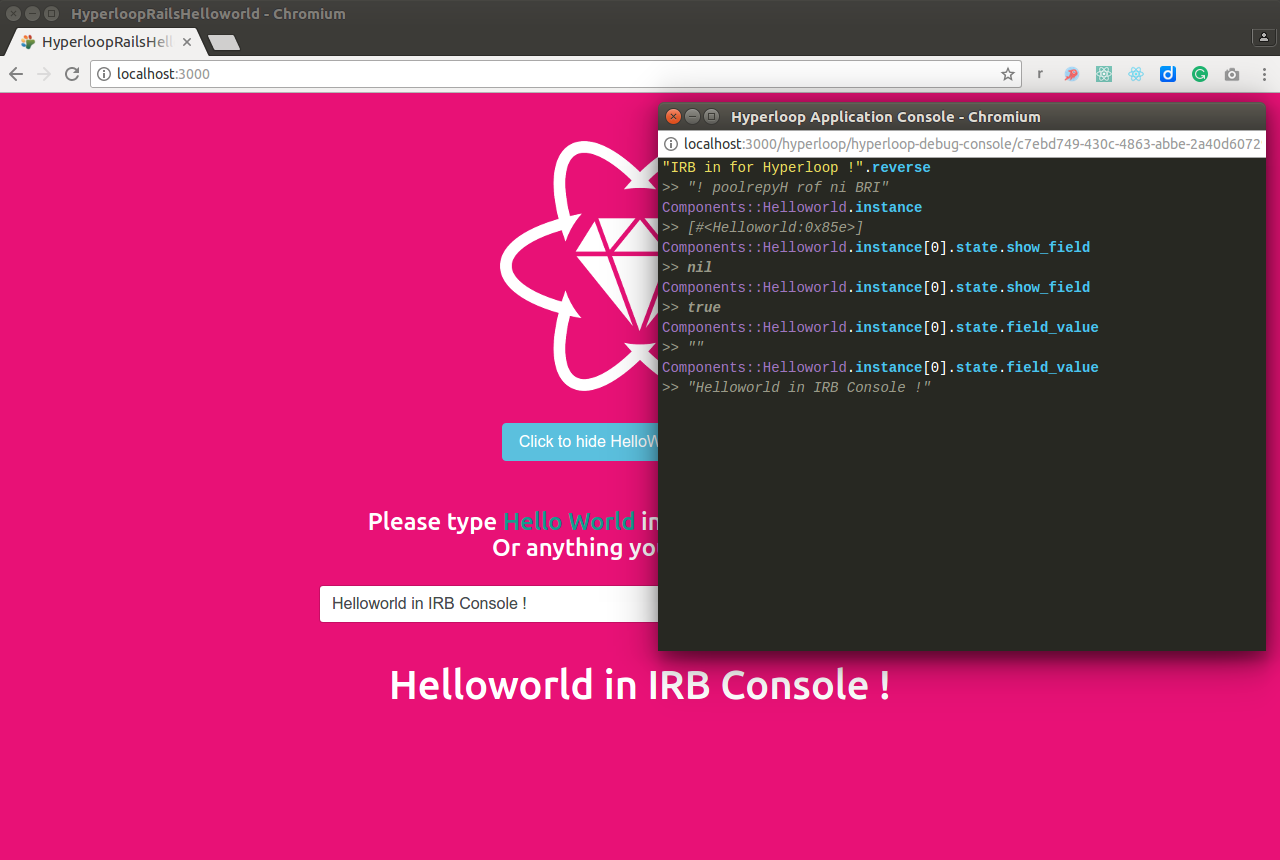
Task: Open the rocket extension icon
Action: click(x=1071, y=74)
